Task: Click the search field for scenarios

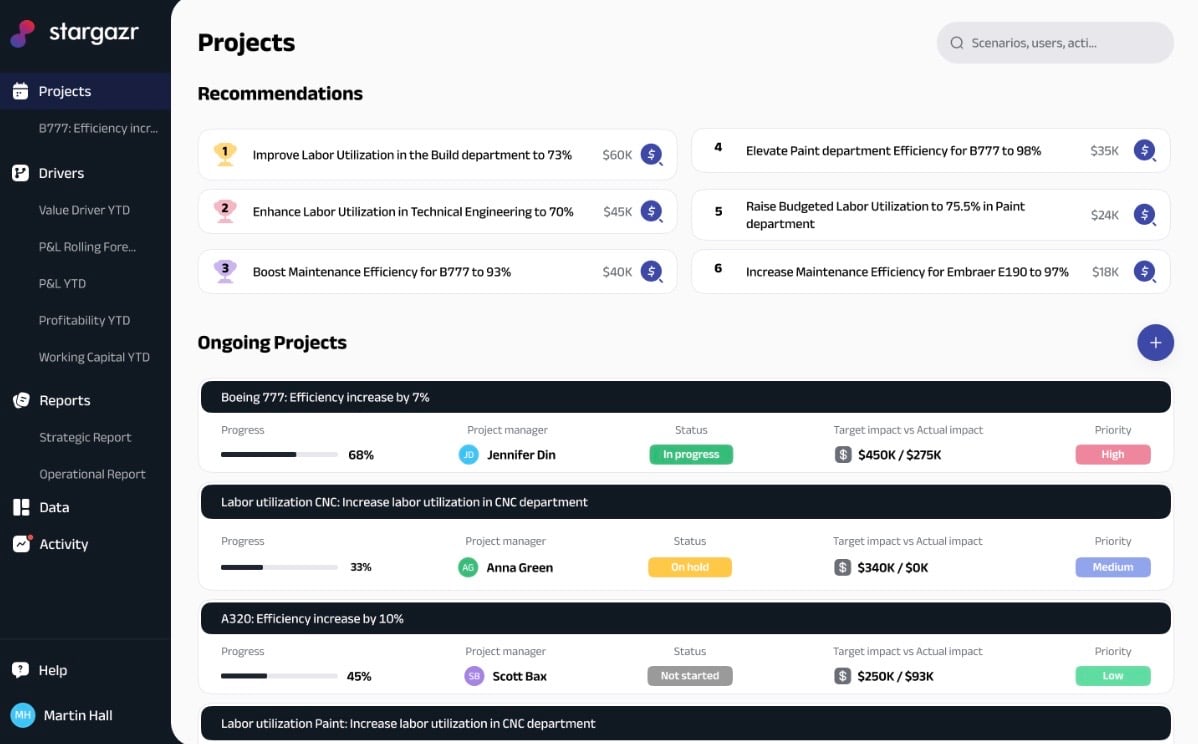Action: tap(1055, 43)
